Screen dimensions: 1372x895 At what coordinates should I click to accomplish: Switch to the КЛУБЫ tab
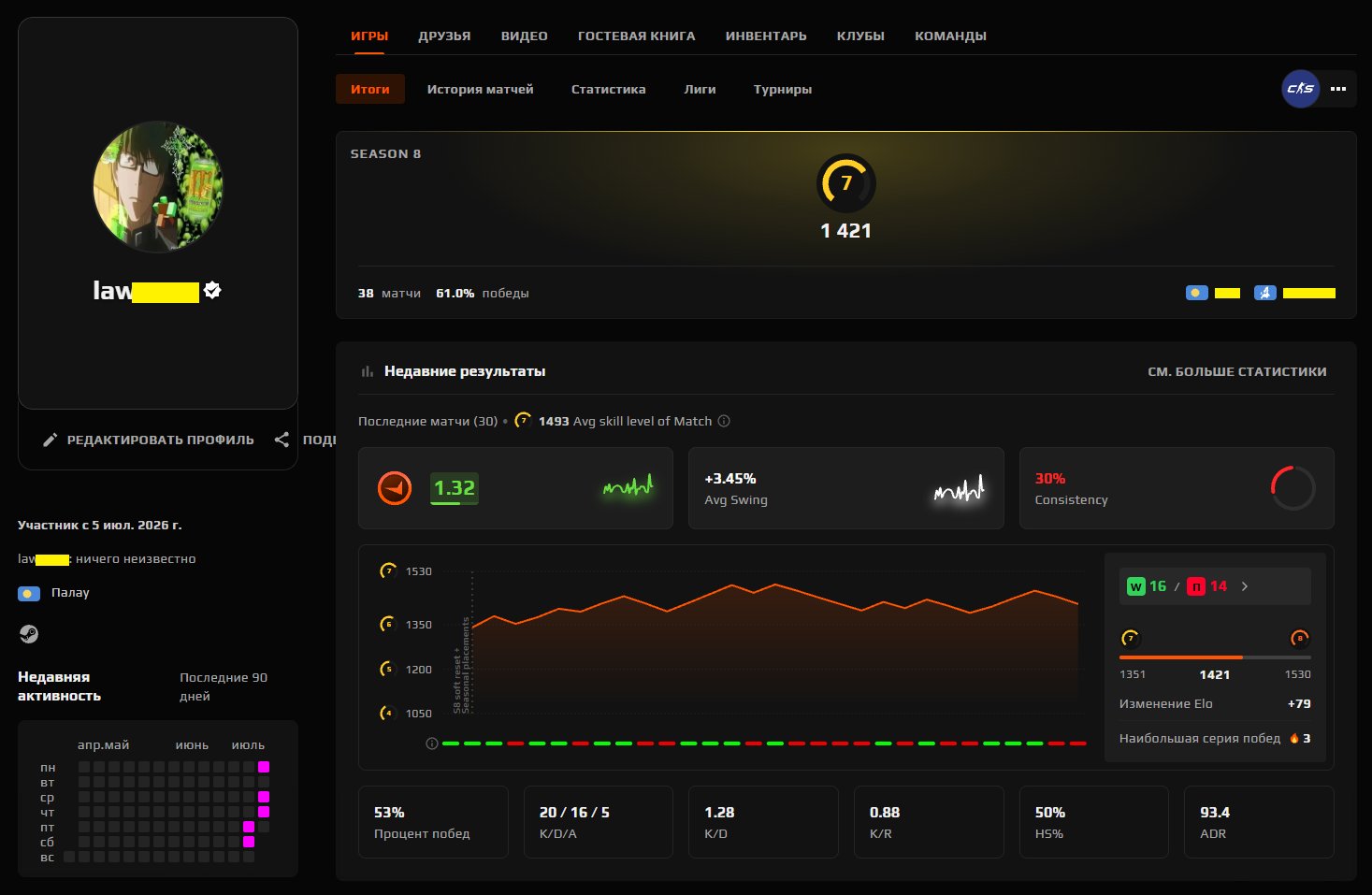(x=860, y=36)
